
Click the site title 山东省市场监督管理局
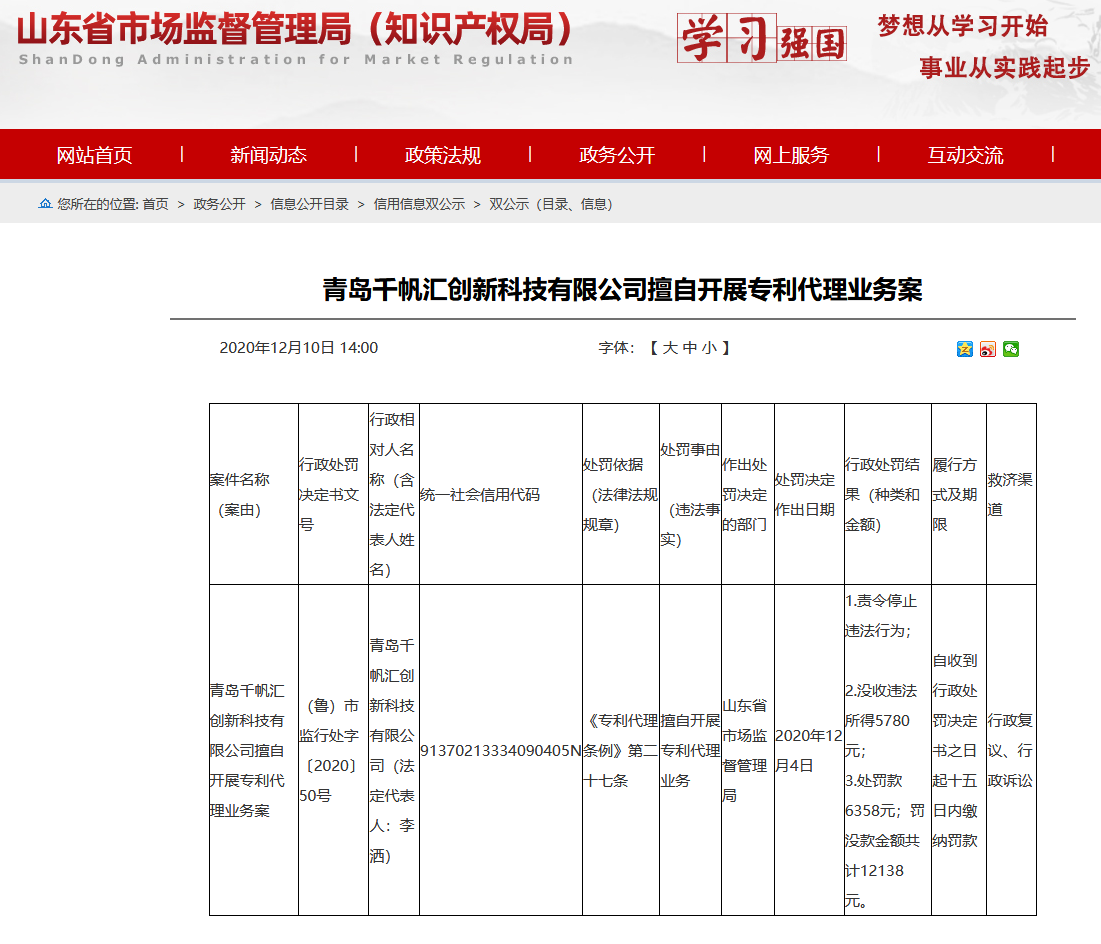(294, 30)
